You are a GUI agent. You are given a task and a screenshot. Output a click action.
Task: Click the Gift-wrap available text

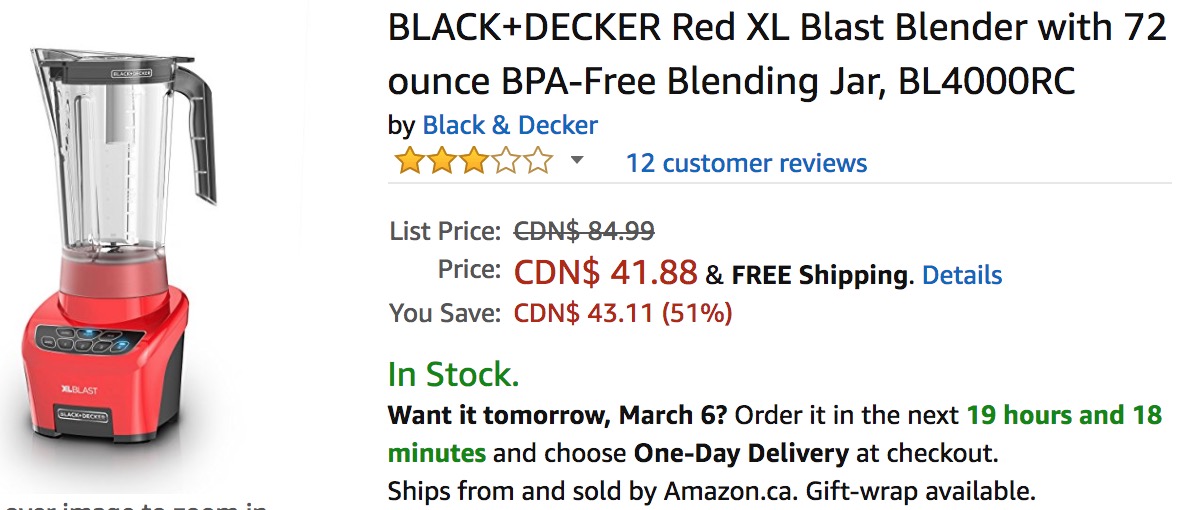coord(921,492)
